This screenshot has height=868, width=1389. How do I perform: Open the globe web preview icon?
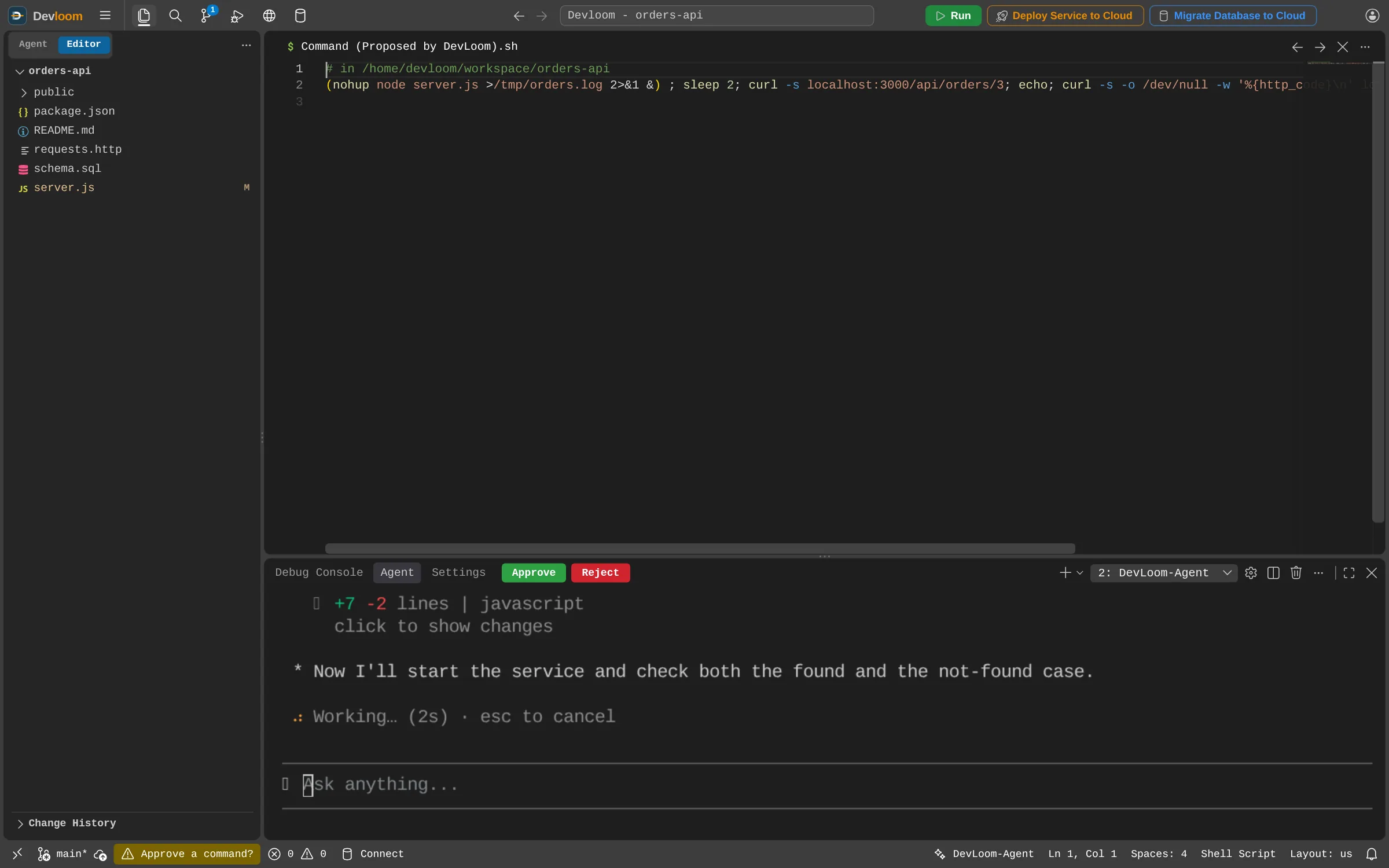(x=269, y=16)
